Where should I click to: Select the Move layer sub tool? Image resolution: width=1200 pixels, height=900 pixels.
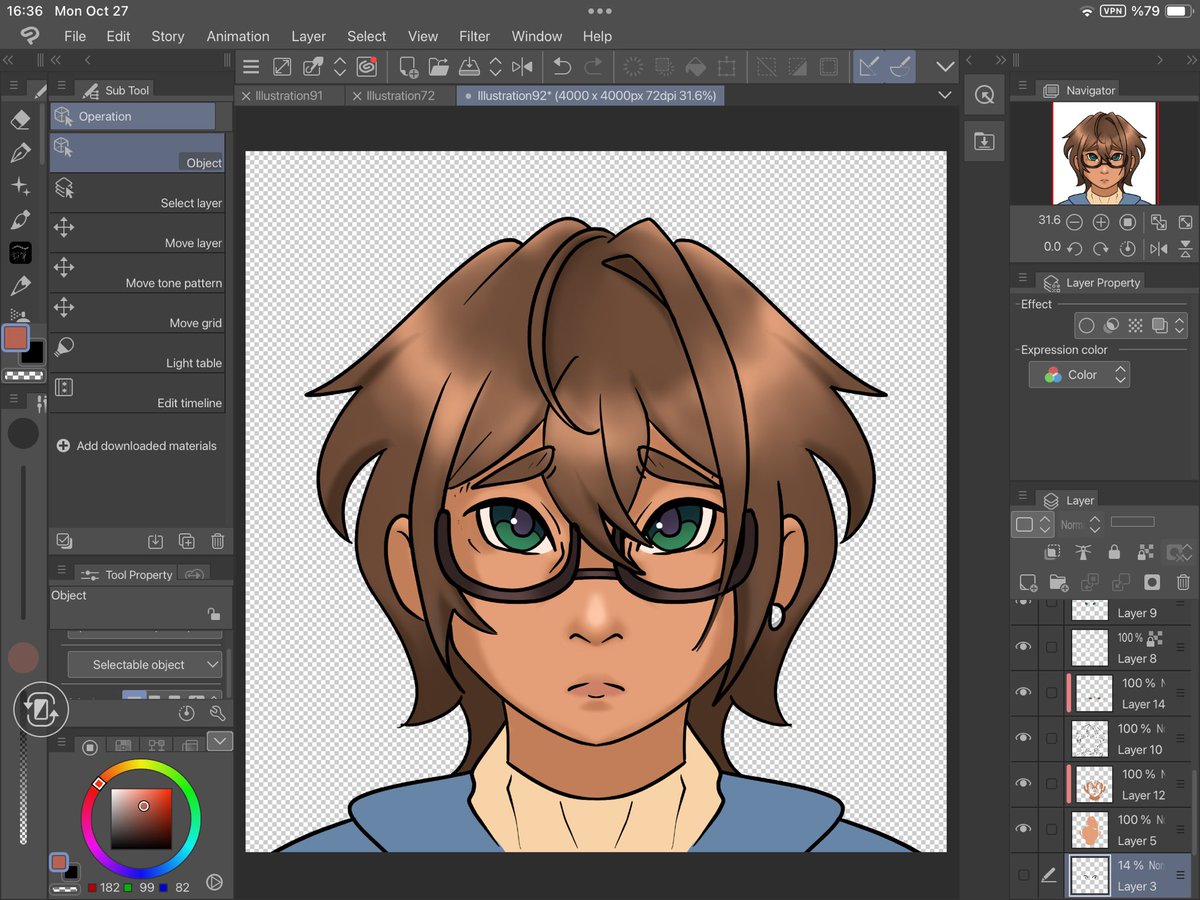click(137, 233)
